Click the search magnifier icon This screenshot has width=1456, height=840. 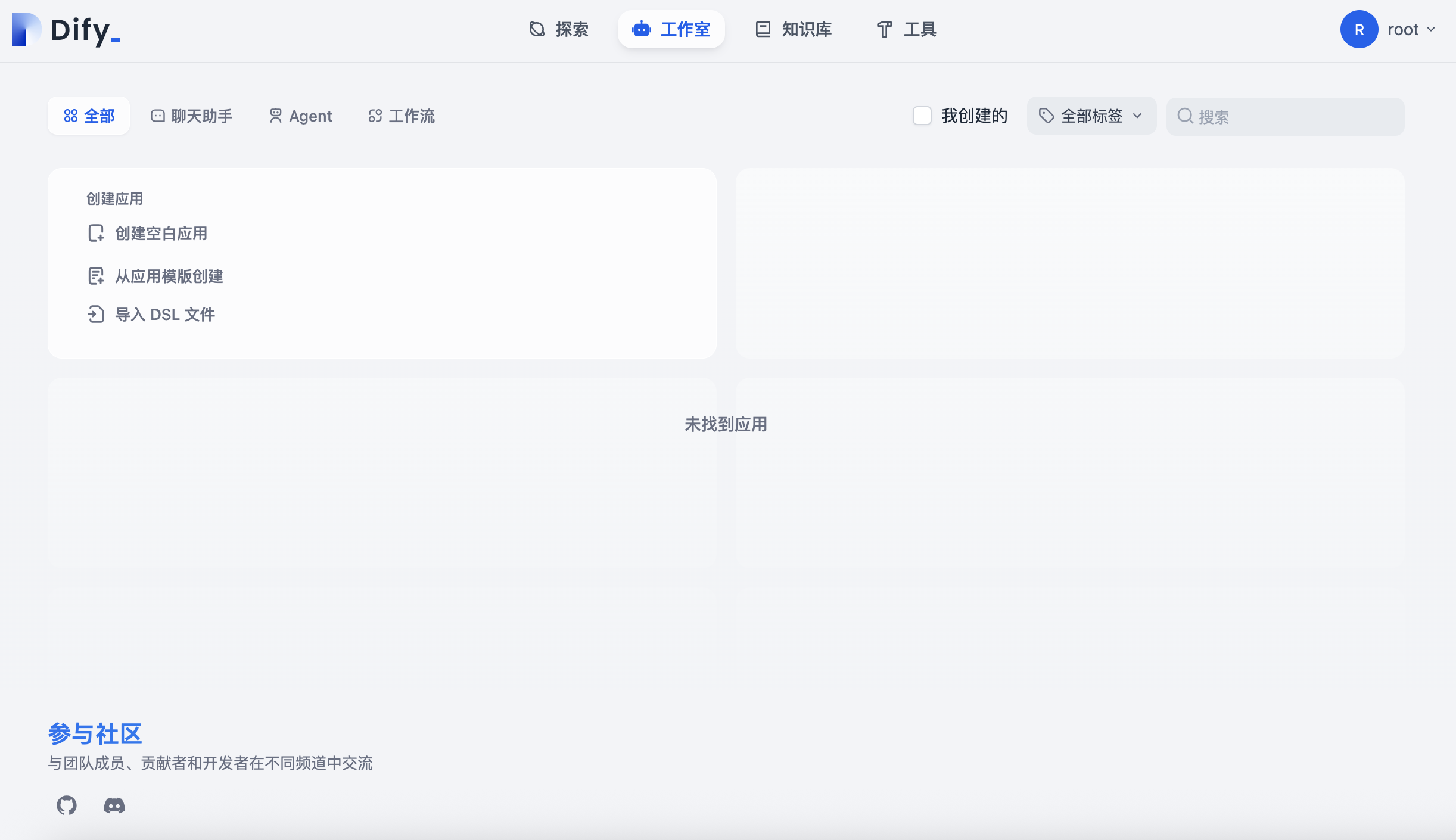[1186, 116]
